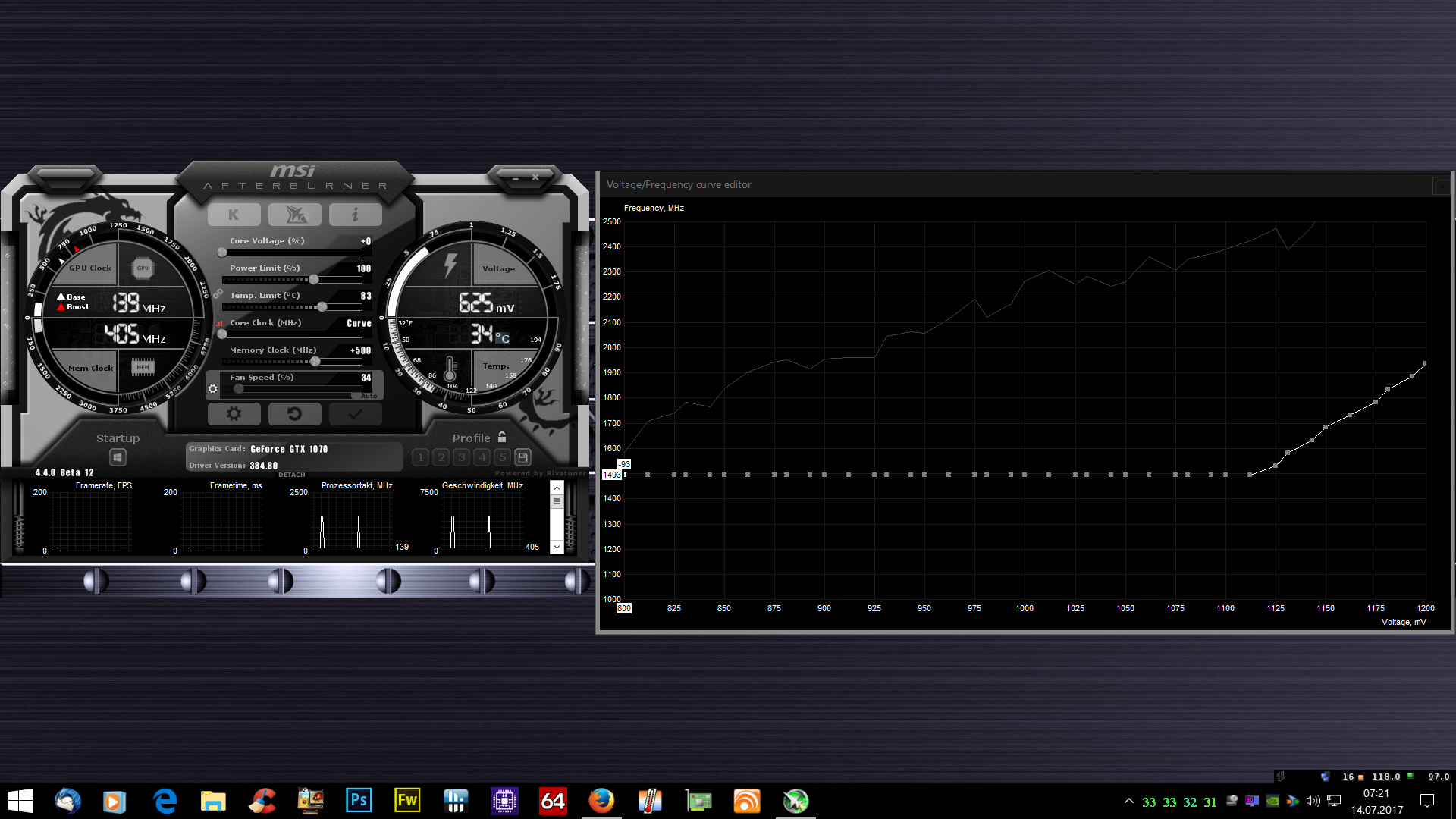Screen dimensions: 1456x819
Task: Open the information panel icon
Action: point(355,215)
